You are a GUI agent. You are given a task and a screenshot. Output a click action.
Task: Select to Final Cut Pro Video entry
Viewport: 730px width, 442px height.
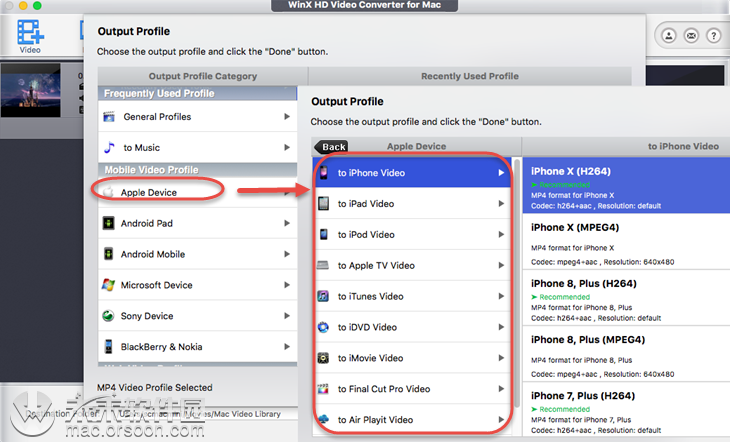(x=412, y=388)
